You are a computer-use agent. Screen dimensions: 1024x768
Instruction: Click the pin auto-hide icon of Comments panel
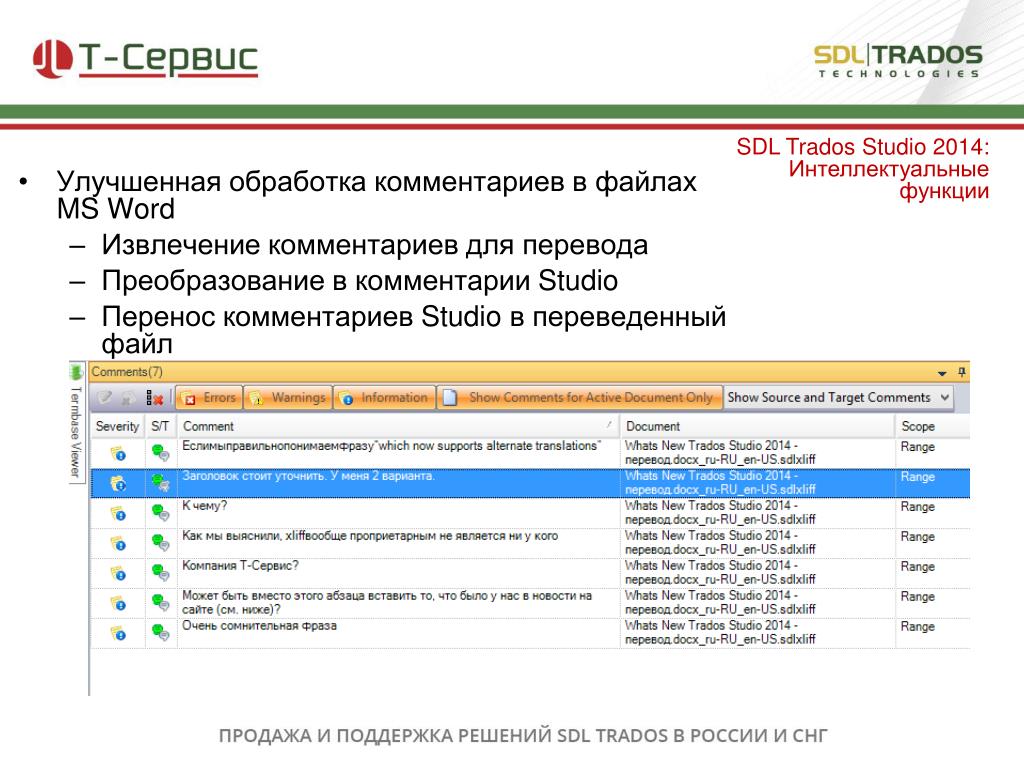pyautogui.click(x=961, y=372)
